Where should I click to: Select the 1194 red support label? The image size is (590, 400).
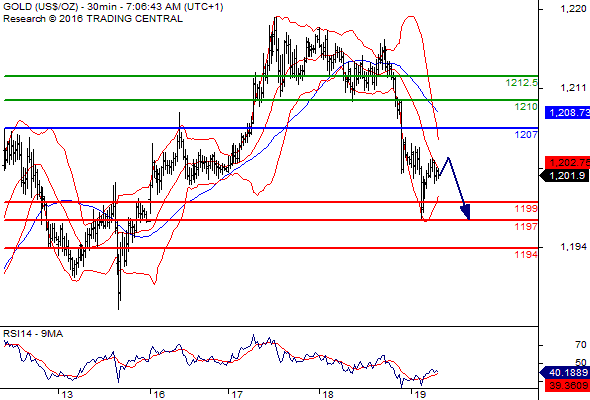(526, 255)
